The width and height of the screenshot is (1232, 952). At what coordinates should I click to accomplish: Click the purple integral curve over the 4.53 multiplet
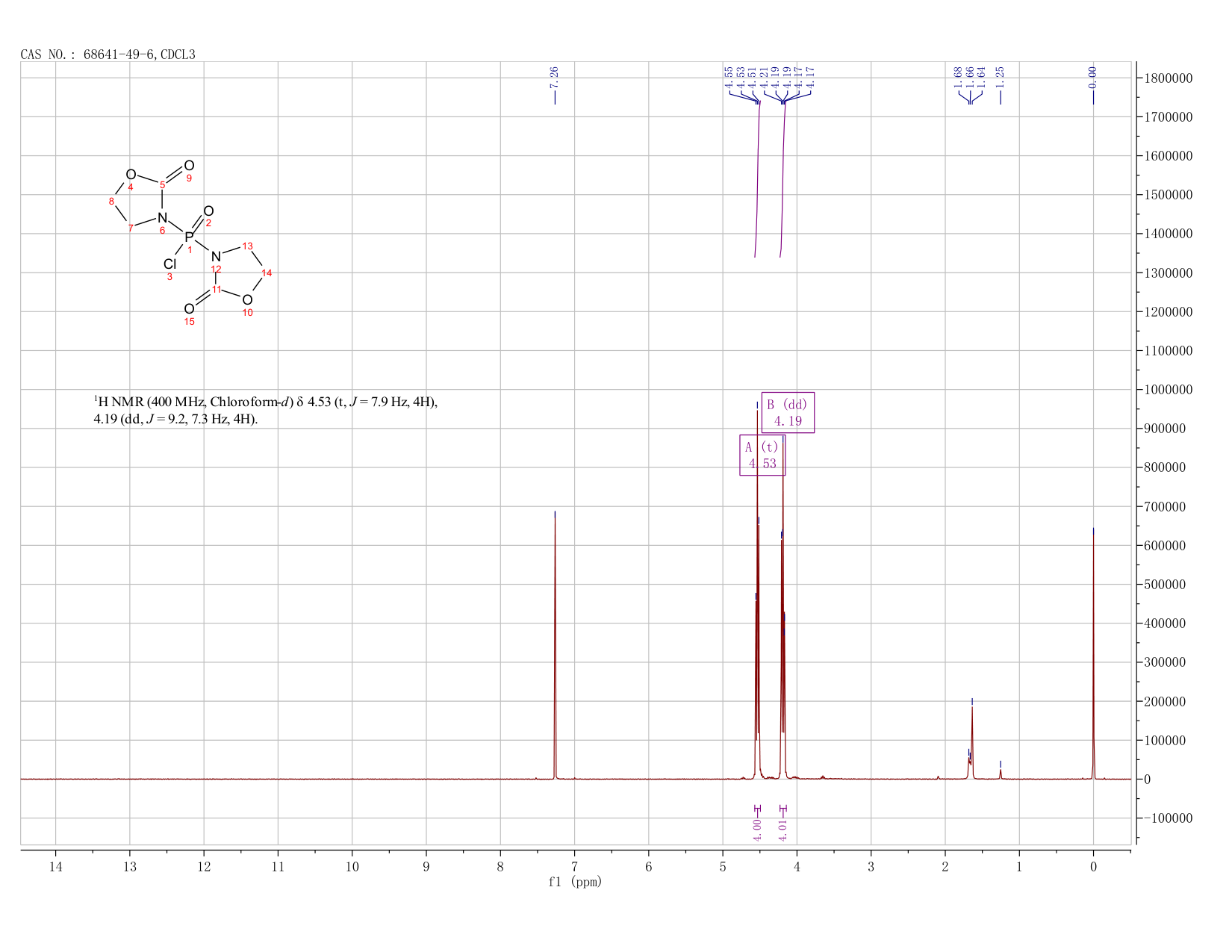tap(757, 179)
